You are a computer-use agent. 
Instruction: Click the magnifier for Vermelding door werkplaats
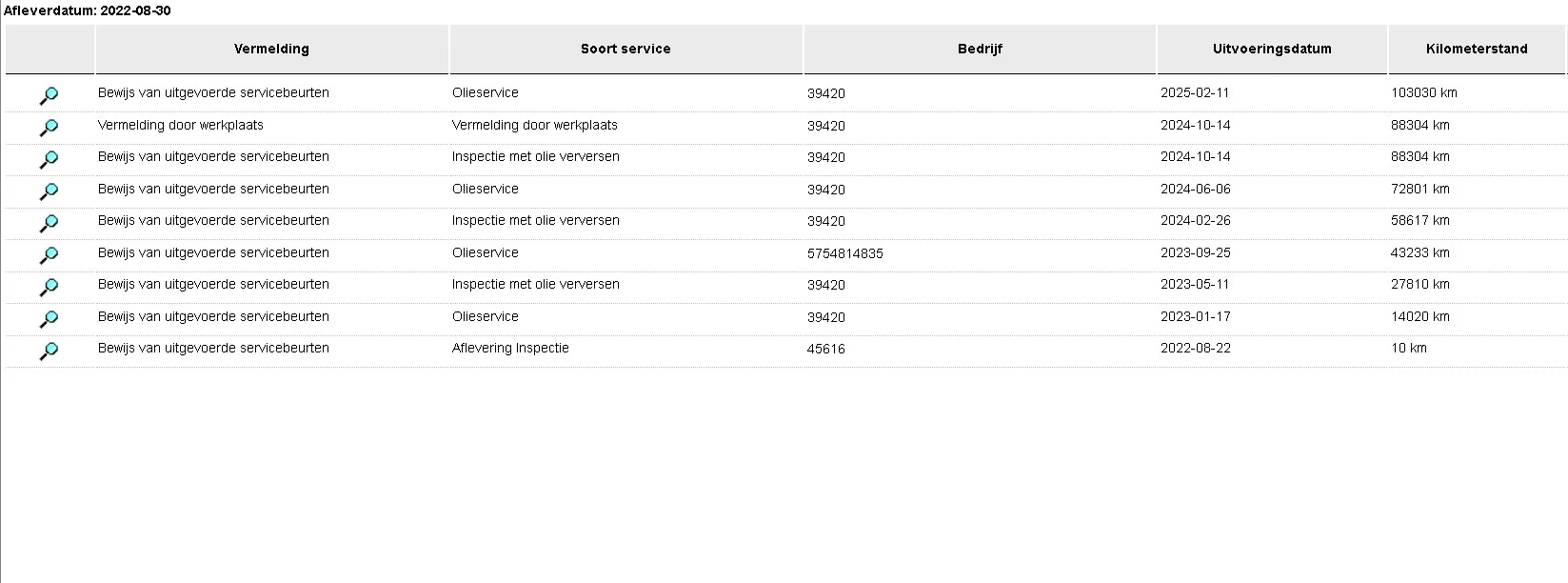coord(50,127)
